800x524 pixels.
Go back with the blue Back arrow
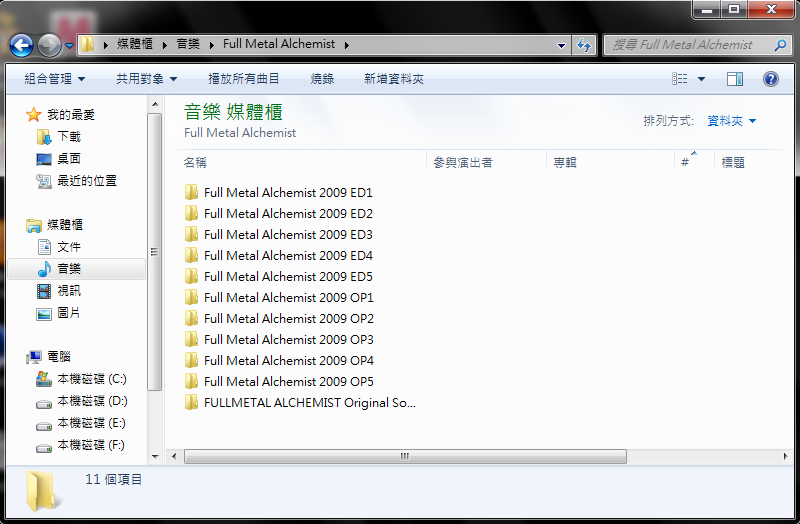click(x=22, y=45)
